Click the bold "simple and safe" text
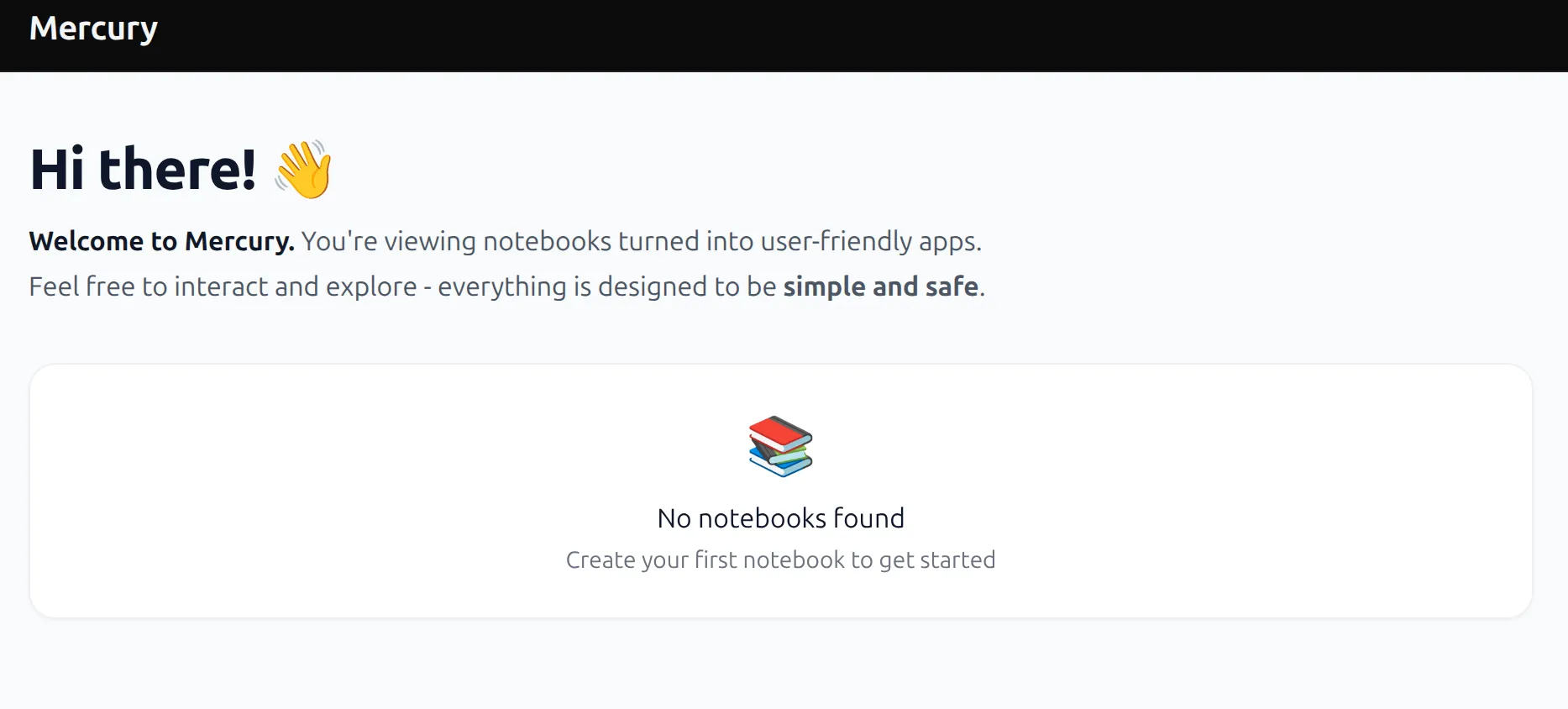Image resolution: width=1568 pixels, height=709 pixels. (x=880, y=286)
